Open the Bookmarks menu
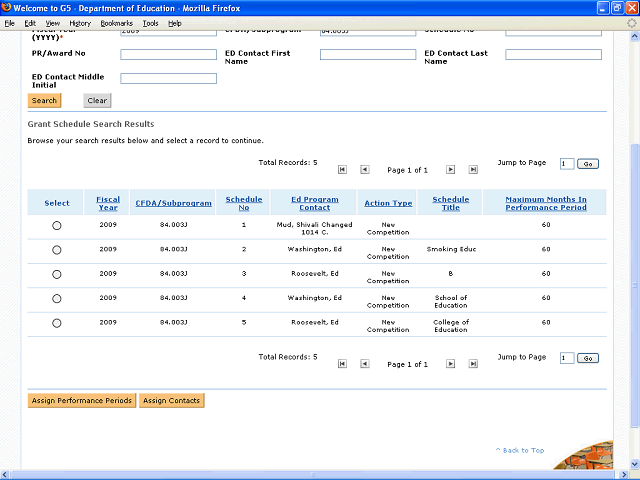Viewport: 640px width, 480px height. pyautogui.click(x=115, y=22)
